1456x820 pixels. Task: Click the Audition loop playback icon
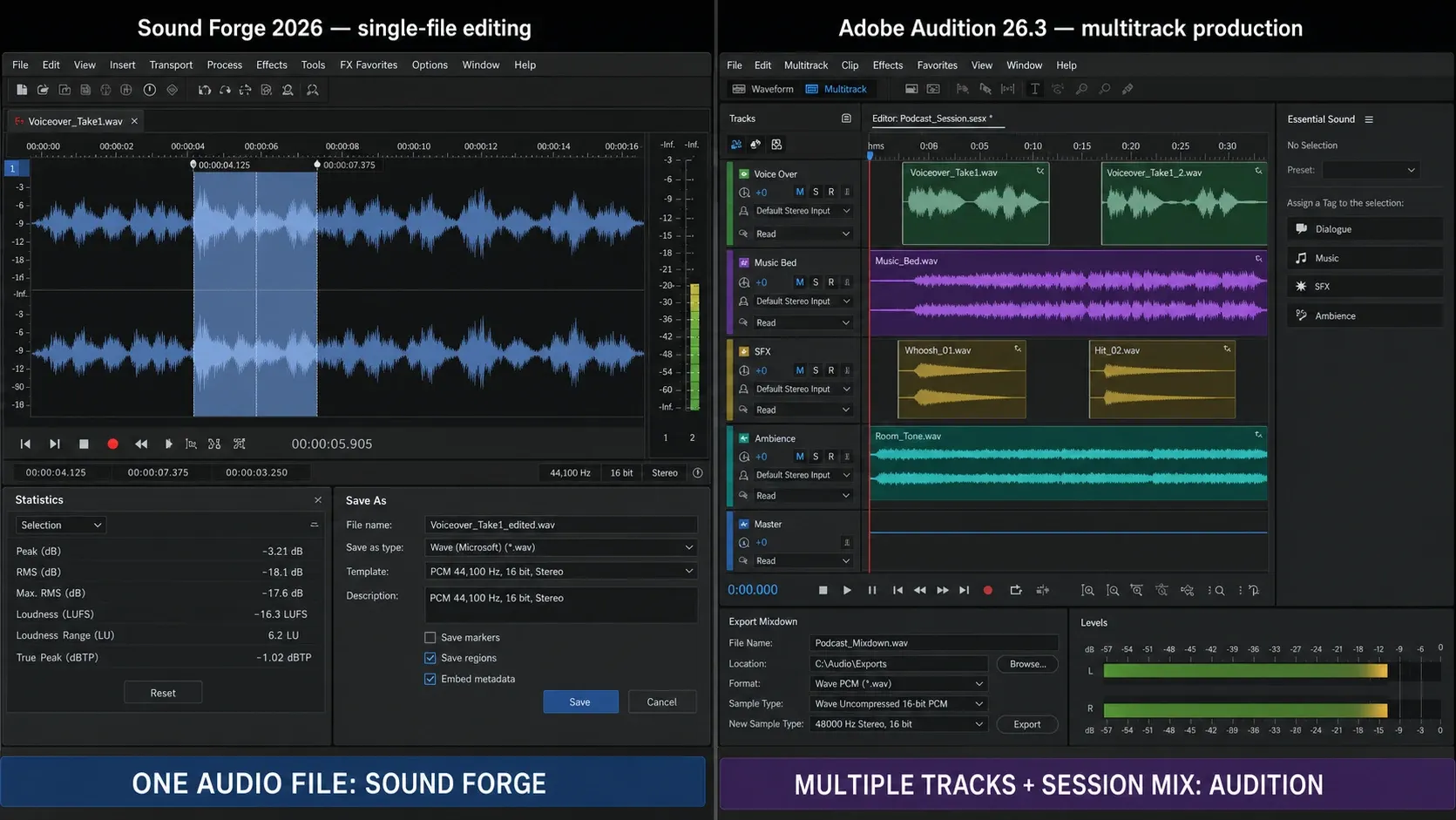click(x=1016, y=590)
